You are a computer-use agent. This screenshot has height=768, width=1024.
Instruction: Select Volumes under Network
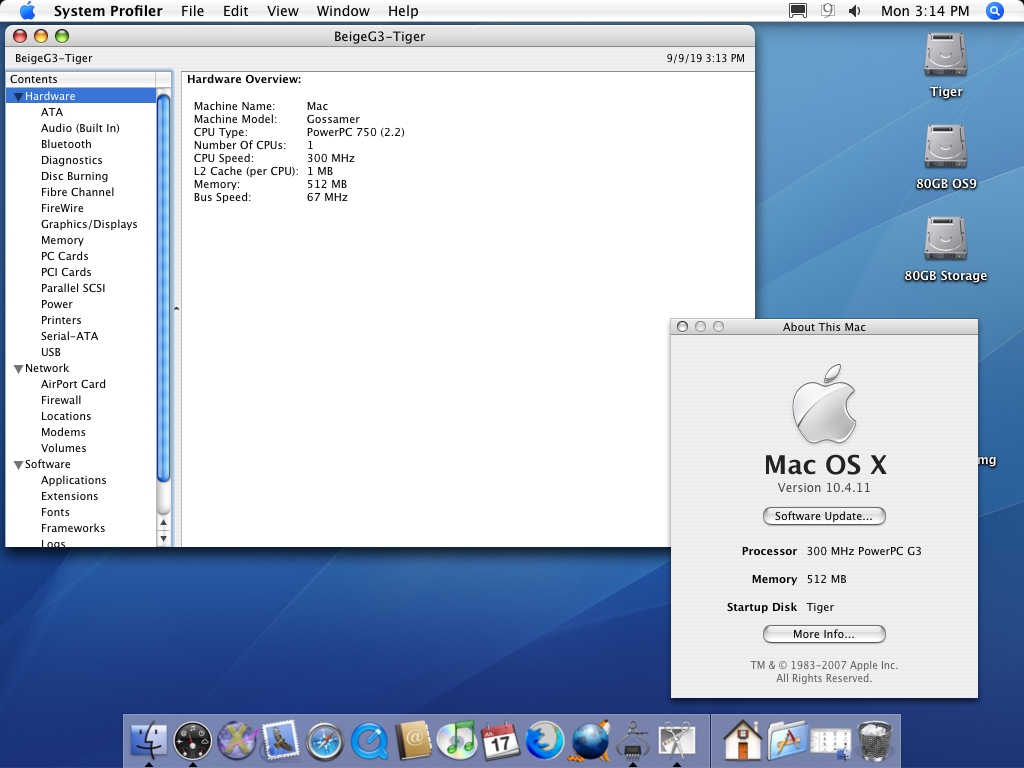pyautogui.click(x=63, y=448)
